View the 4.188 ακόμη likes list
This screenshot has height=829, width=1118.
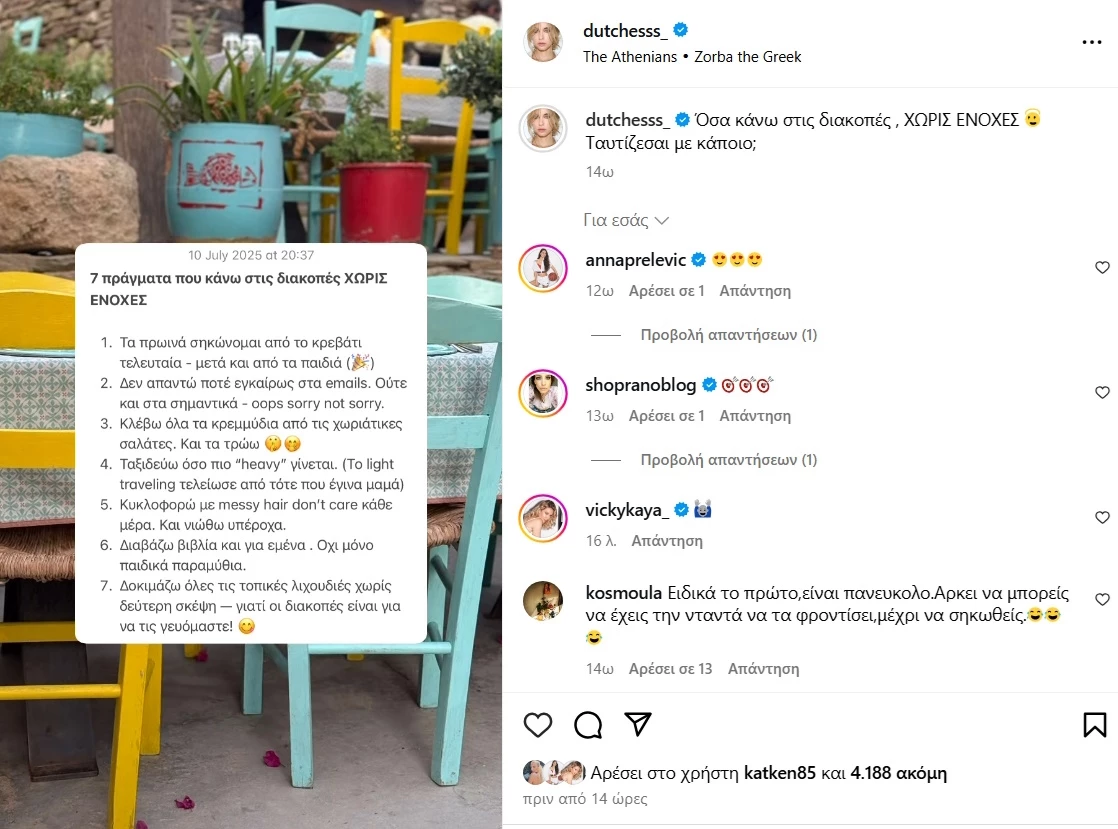tap(898, 773)
